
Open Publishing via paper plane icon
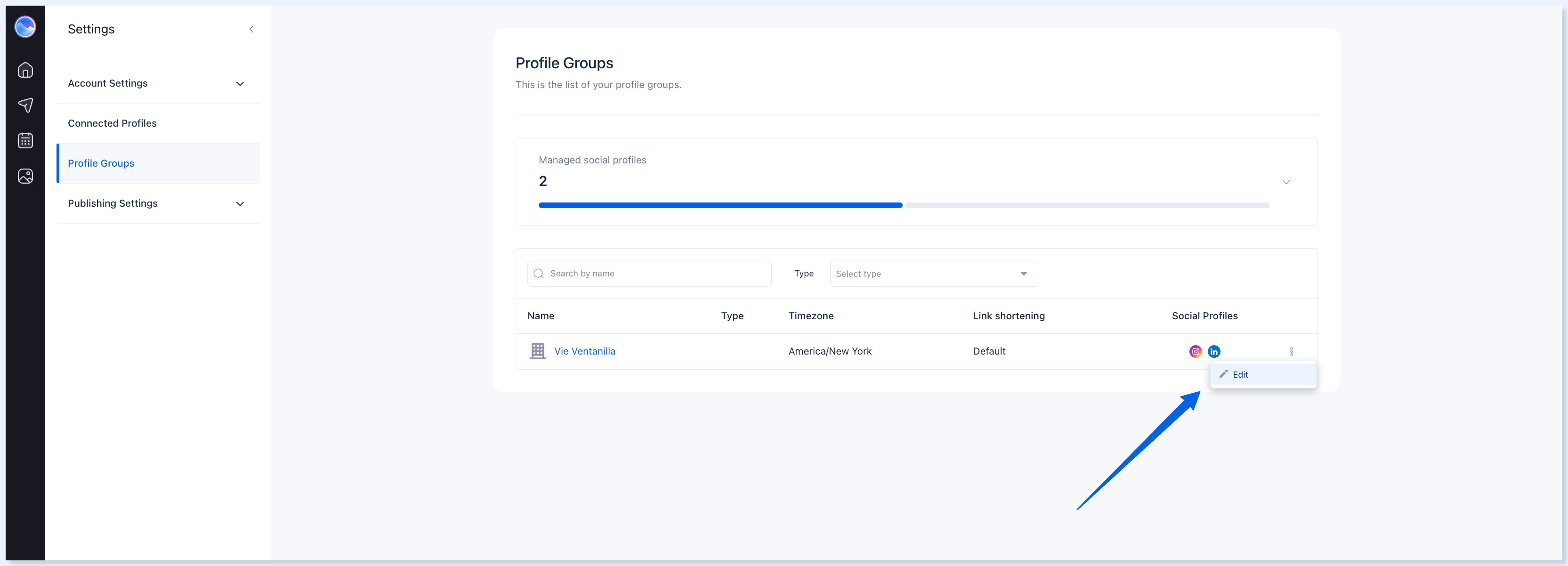(x=25, y=105)
